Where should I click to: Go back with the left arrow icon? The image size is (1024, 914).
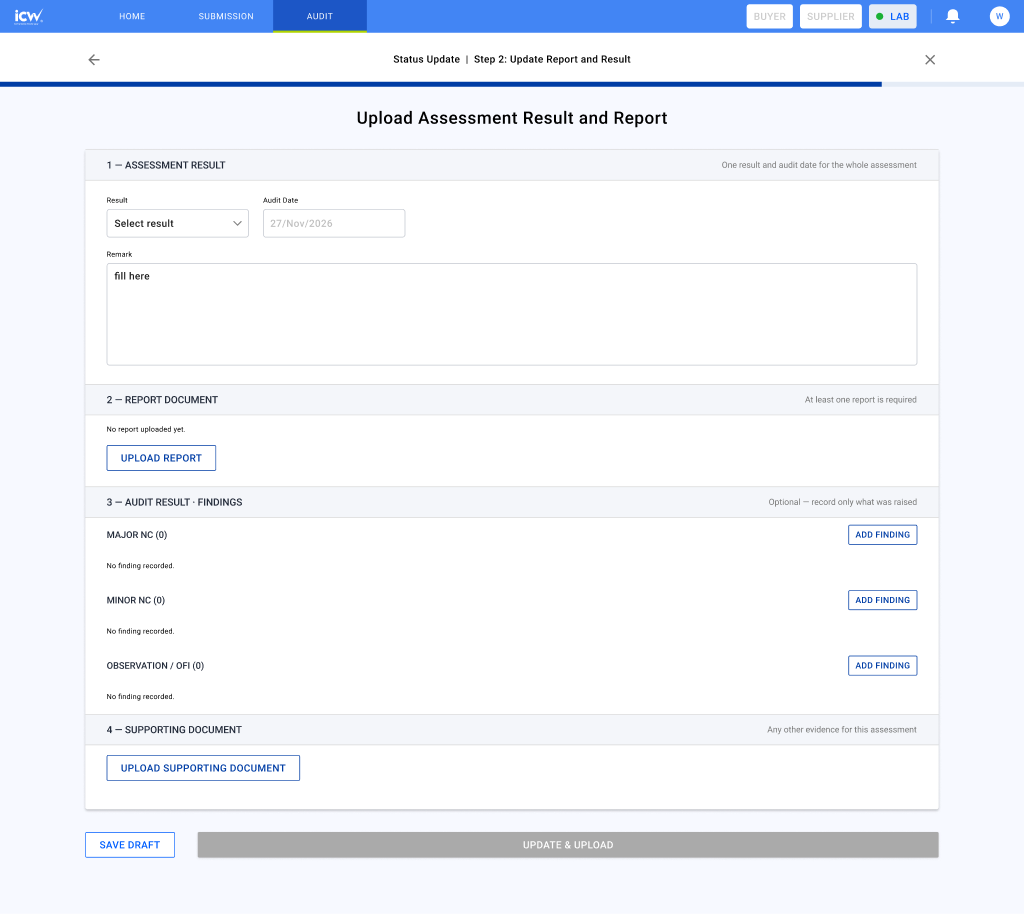coord(94,59)
